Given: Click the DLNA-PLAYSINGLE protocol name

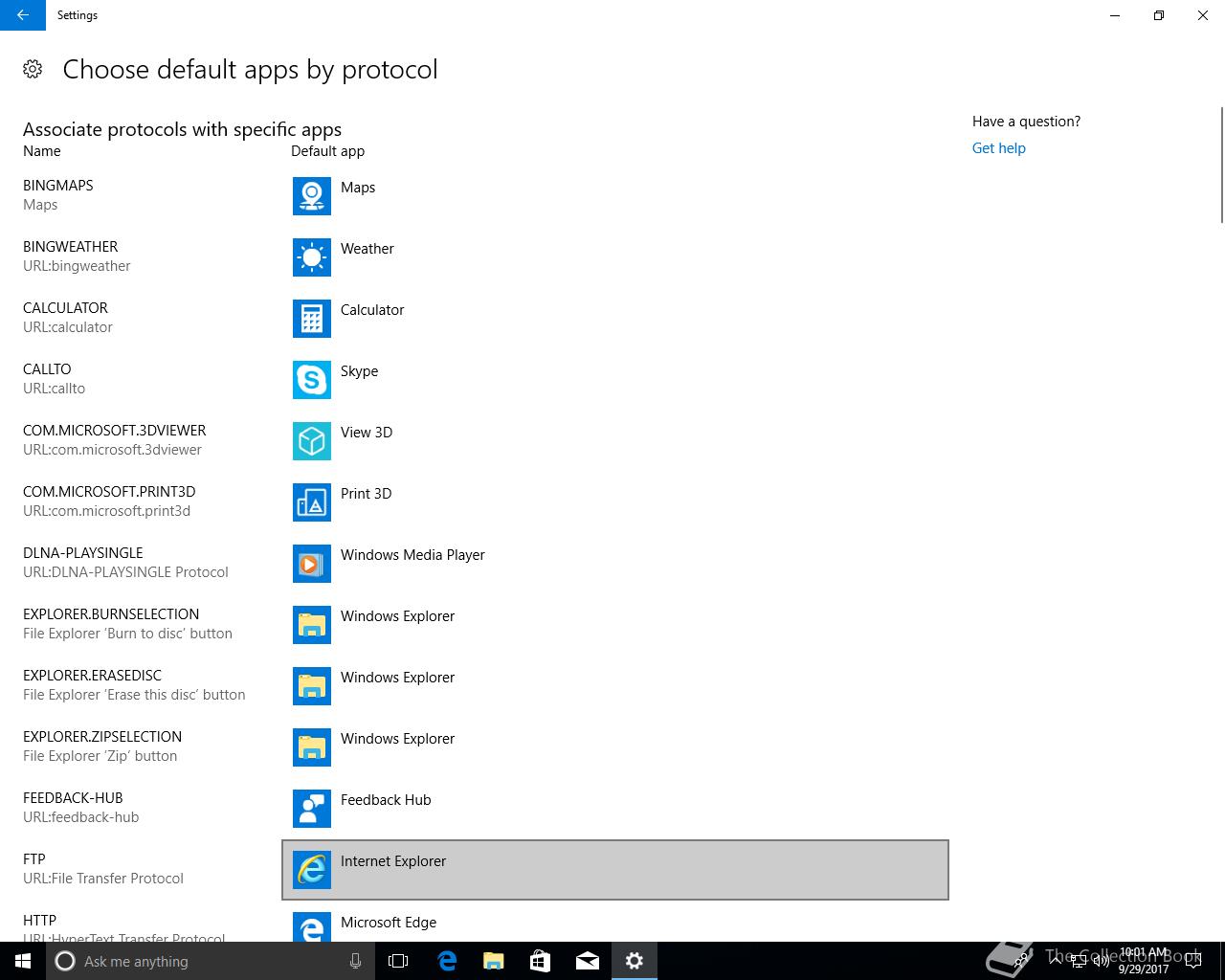Looking at the screenshot, I should 83,553.
